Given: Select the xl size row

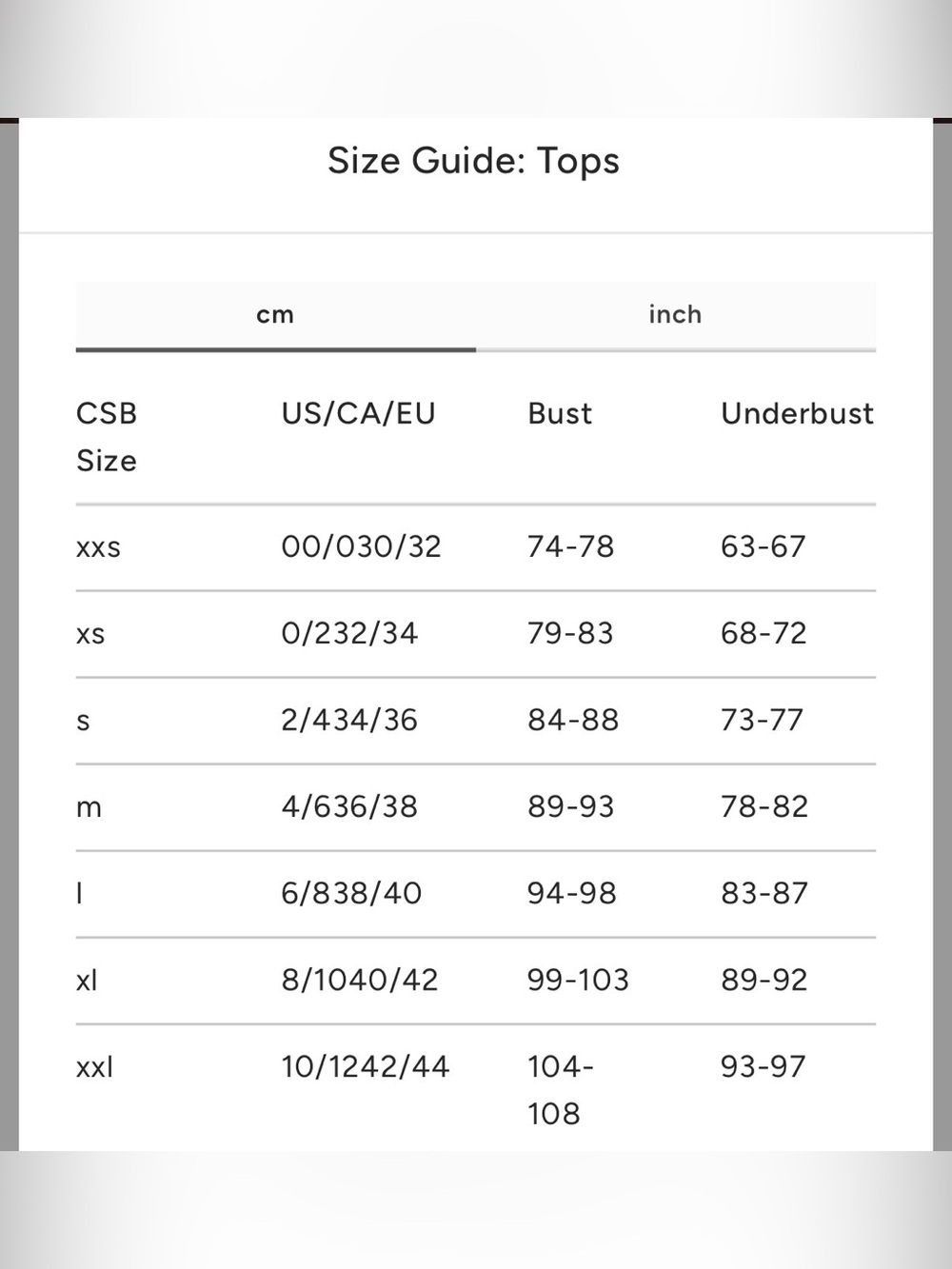Looking at the screenshot, I should [476, 981].
